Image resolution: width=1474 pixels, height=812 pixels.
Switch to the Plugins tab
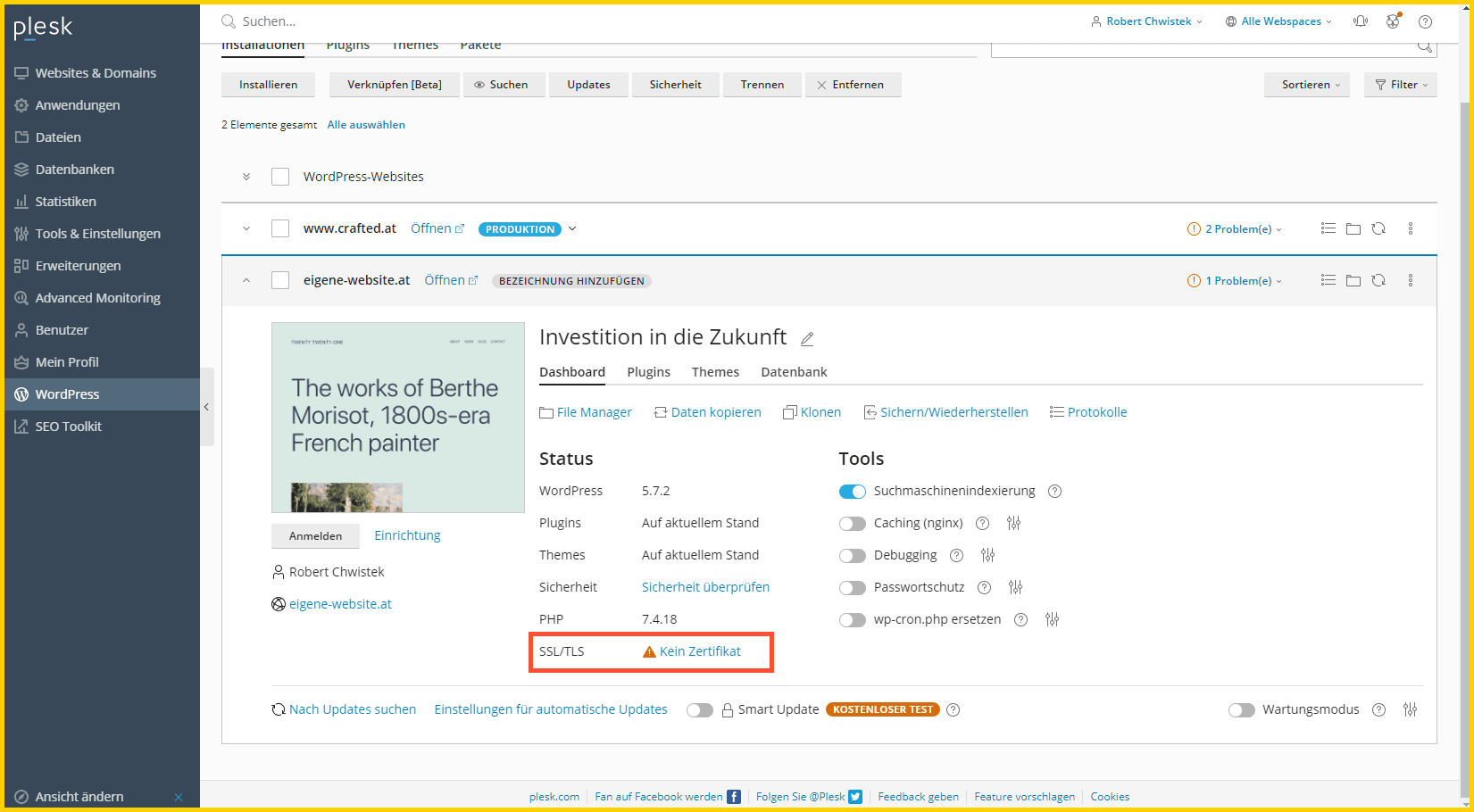click(648, 372)
